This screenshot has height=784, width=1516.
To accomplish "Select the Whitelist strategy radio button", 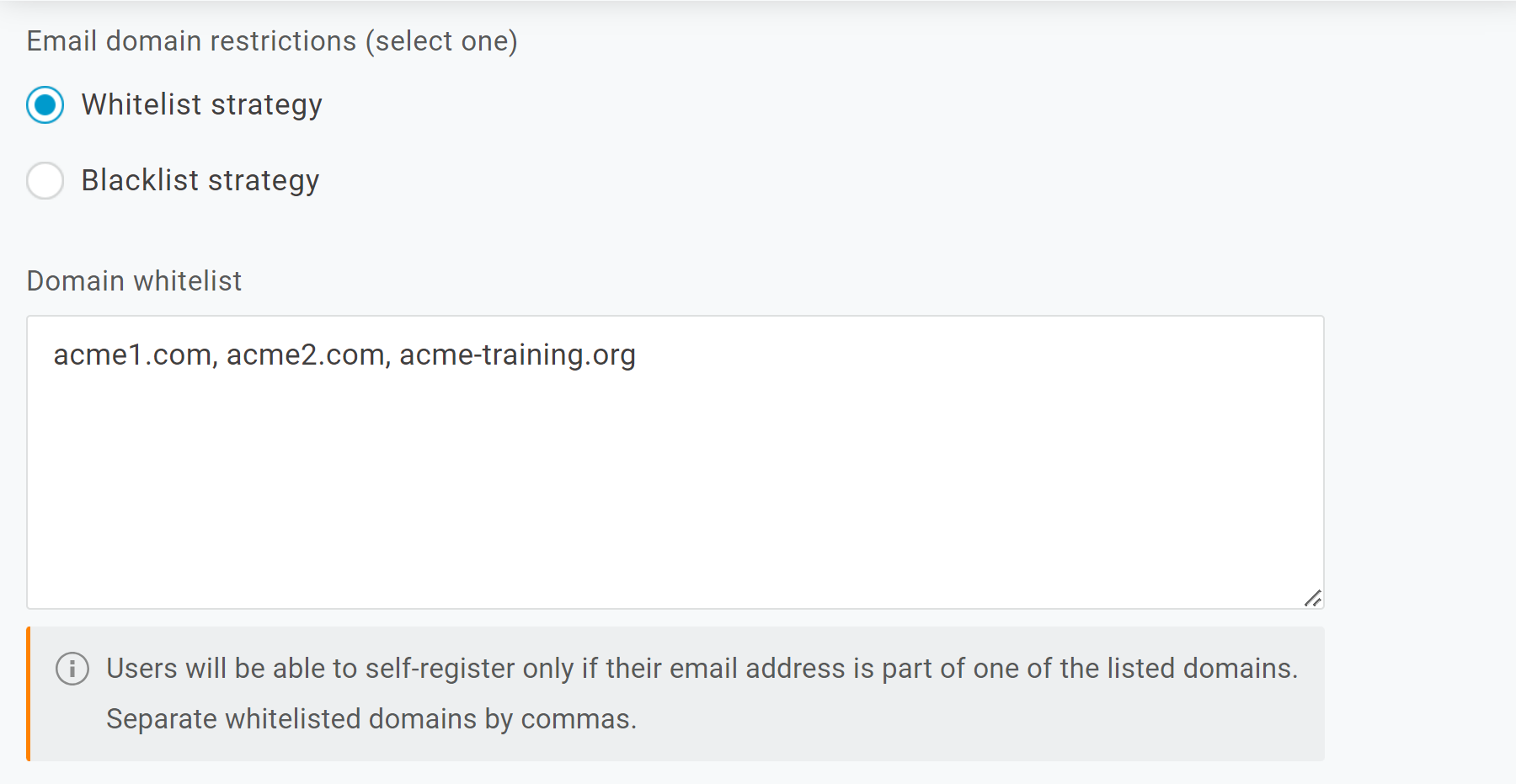I will pos(45,104).
